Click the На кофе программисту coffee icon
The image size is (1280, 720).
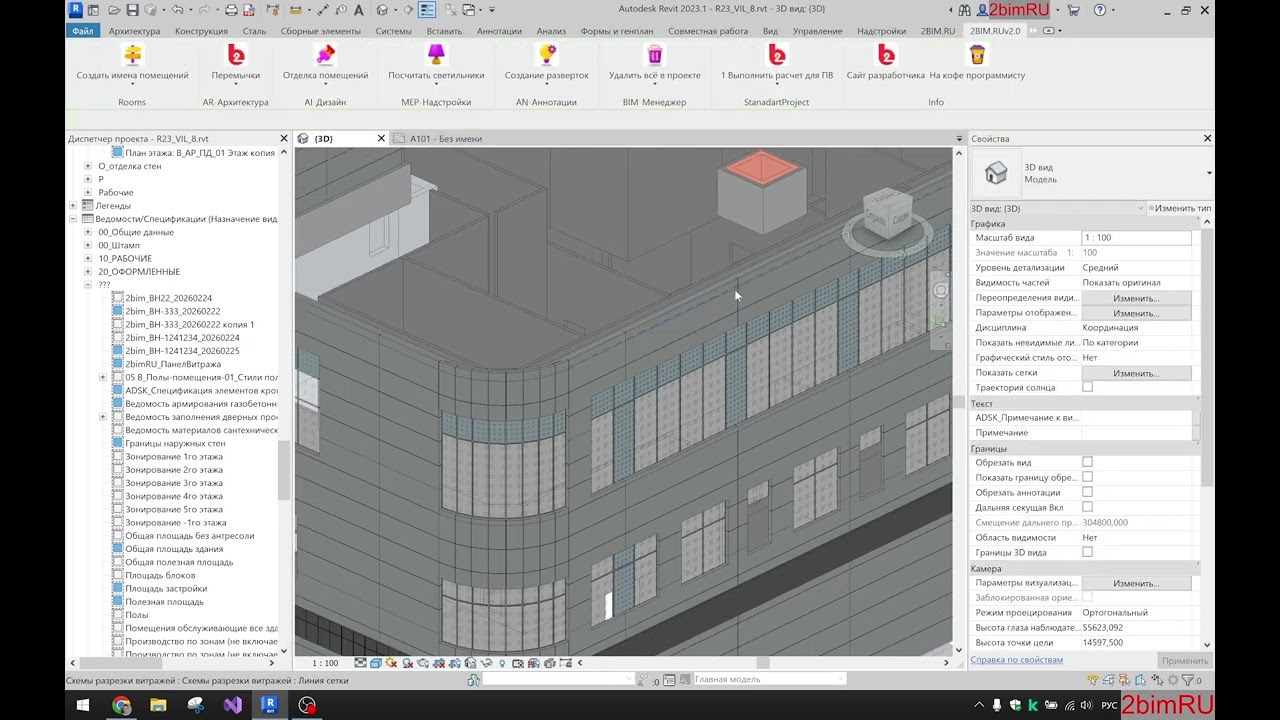(977, 55)
